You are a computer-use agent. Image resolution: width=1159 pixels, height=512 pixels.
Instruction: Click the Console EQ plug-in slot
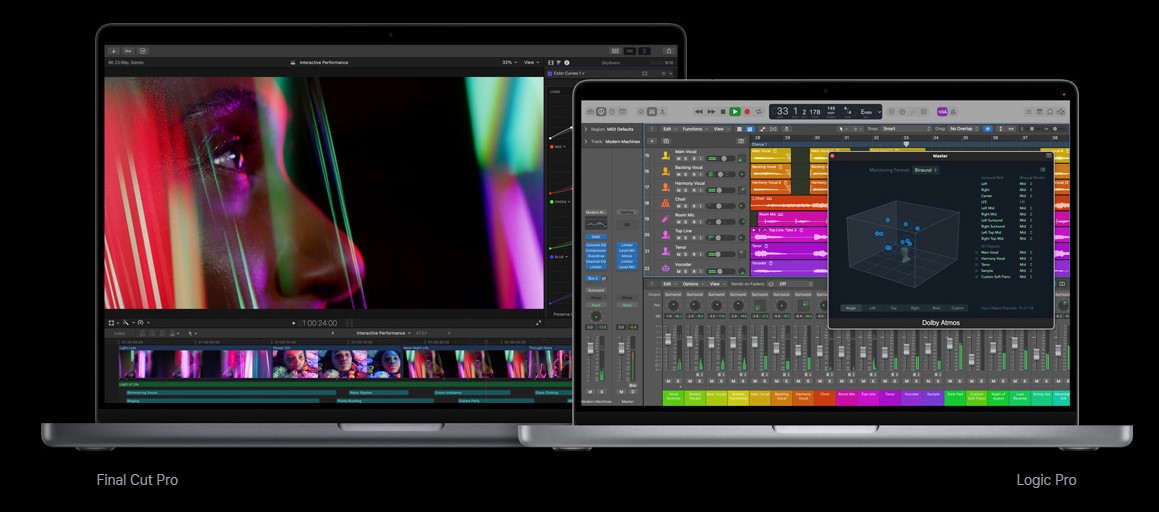click(x=596, y=245)
